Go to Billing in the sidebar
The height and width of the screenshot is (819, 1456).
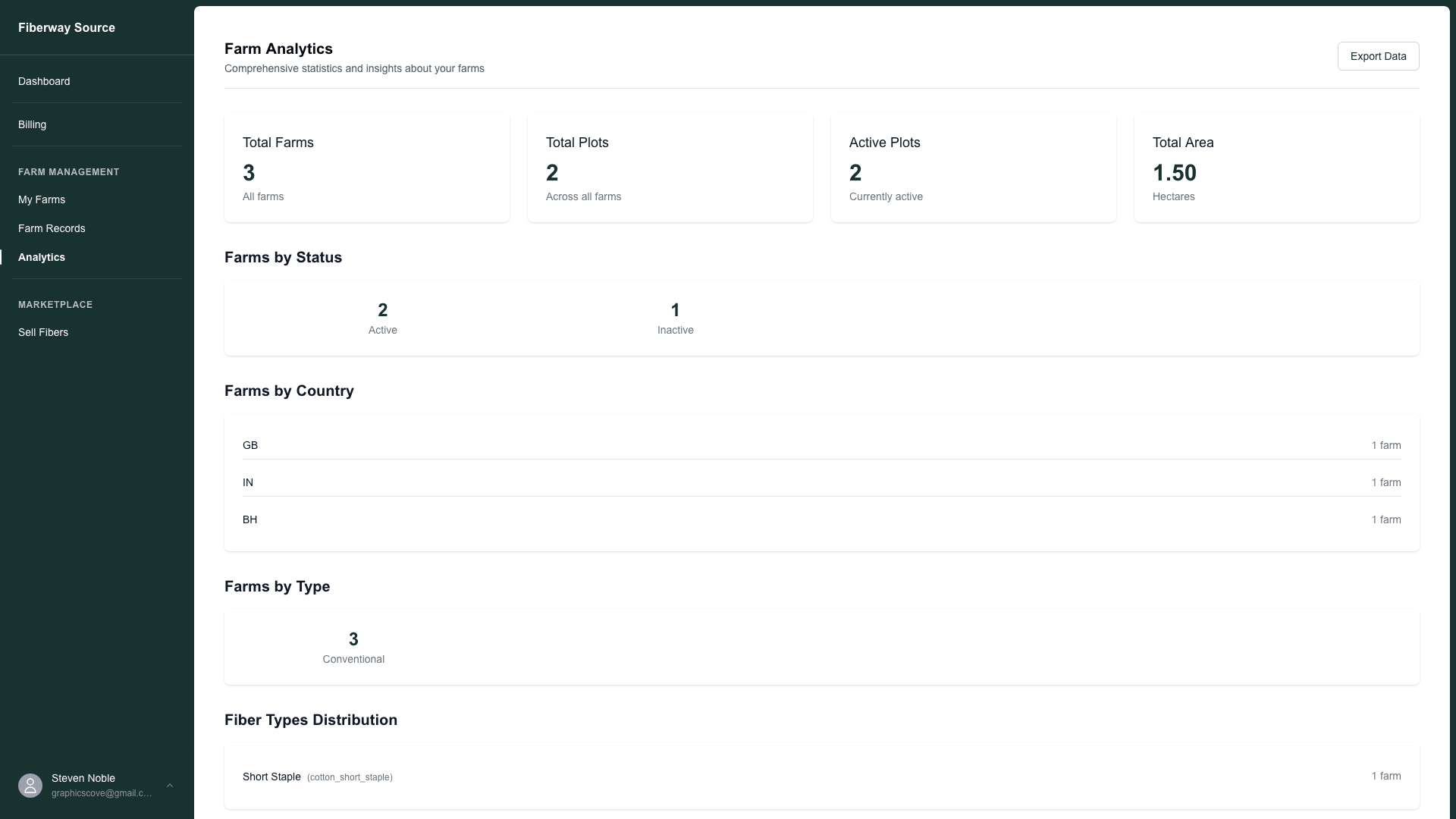(32, 124)
